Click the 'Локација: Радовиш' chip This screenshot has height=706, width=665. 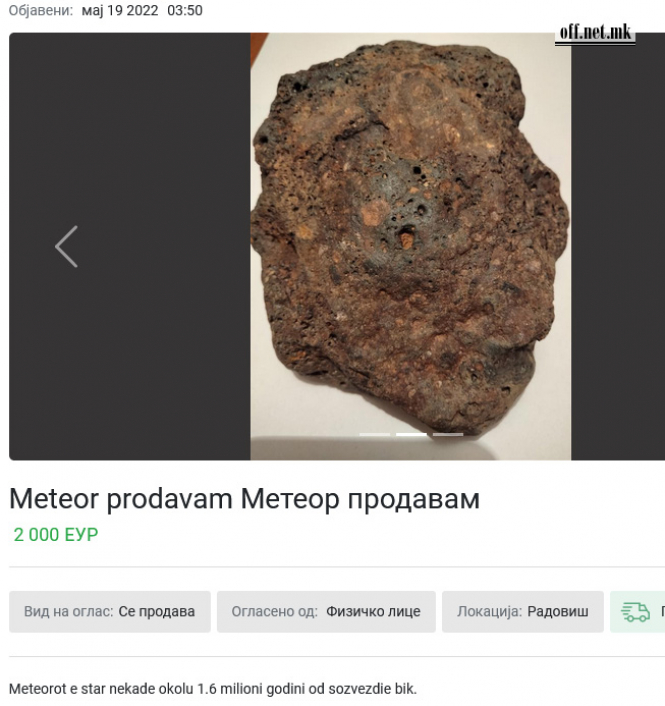click(523, 611)
